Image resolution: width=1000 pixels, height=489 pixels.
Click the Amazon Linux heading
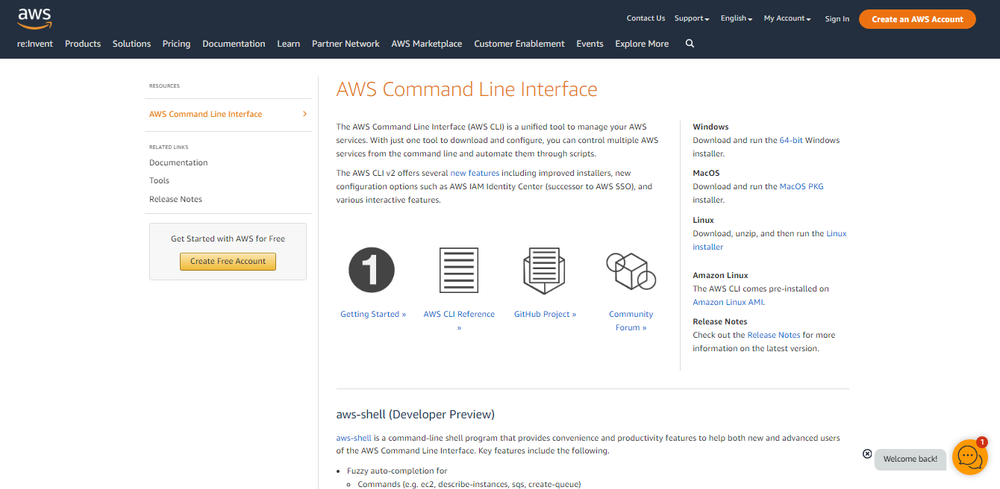[x=720, y=275]
